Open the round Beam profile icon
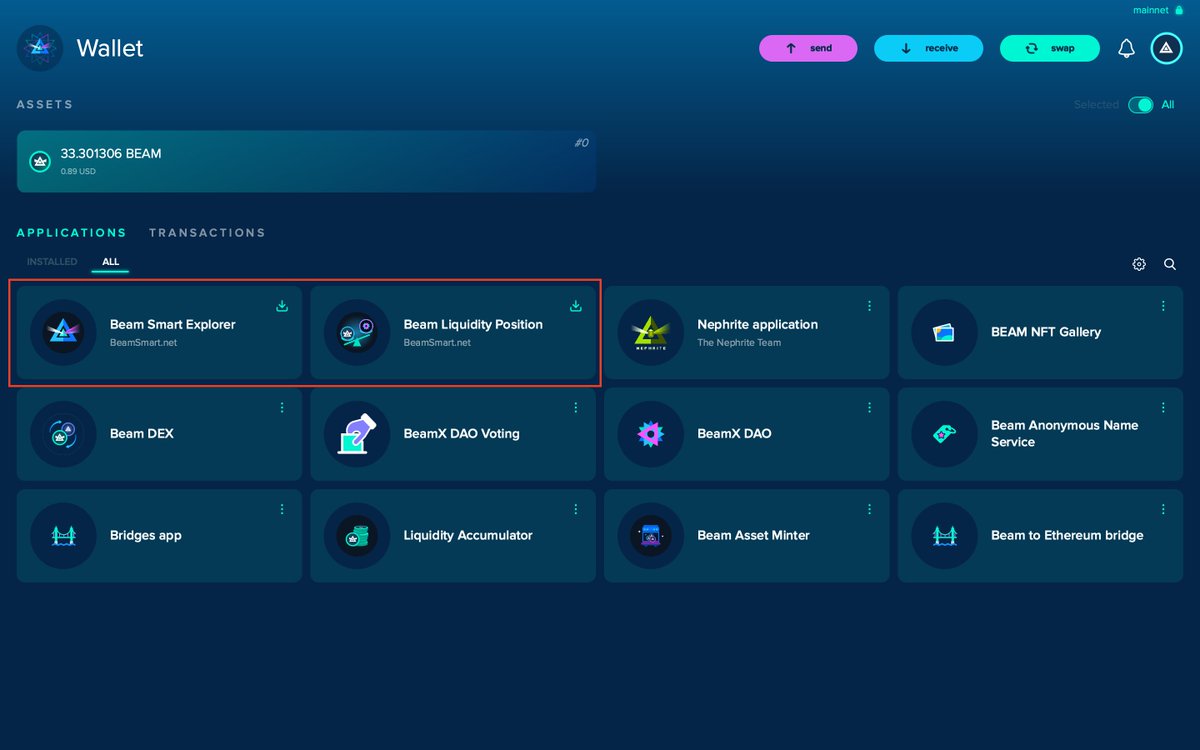 coord(1166,48)
